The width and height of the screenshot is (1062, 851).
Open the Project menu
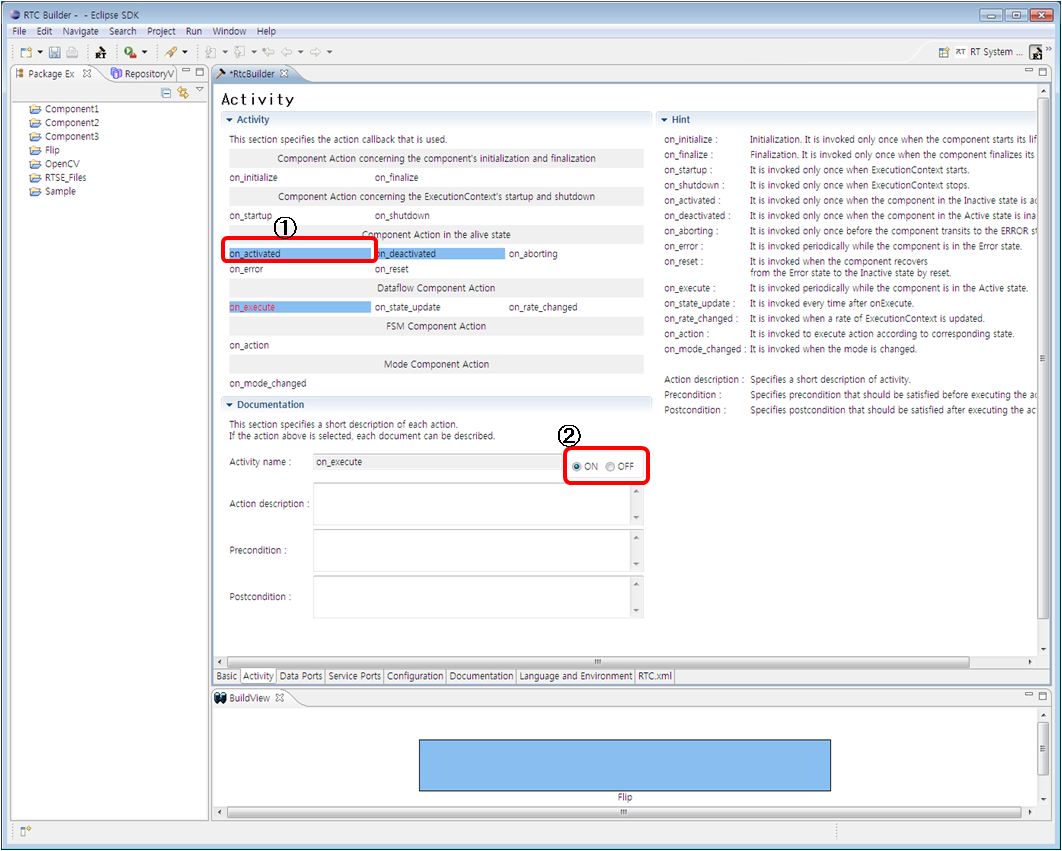pos(161,31)
